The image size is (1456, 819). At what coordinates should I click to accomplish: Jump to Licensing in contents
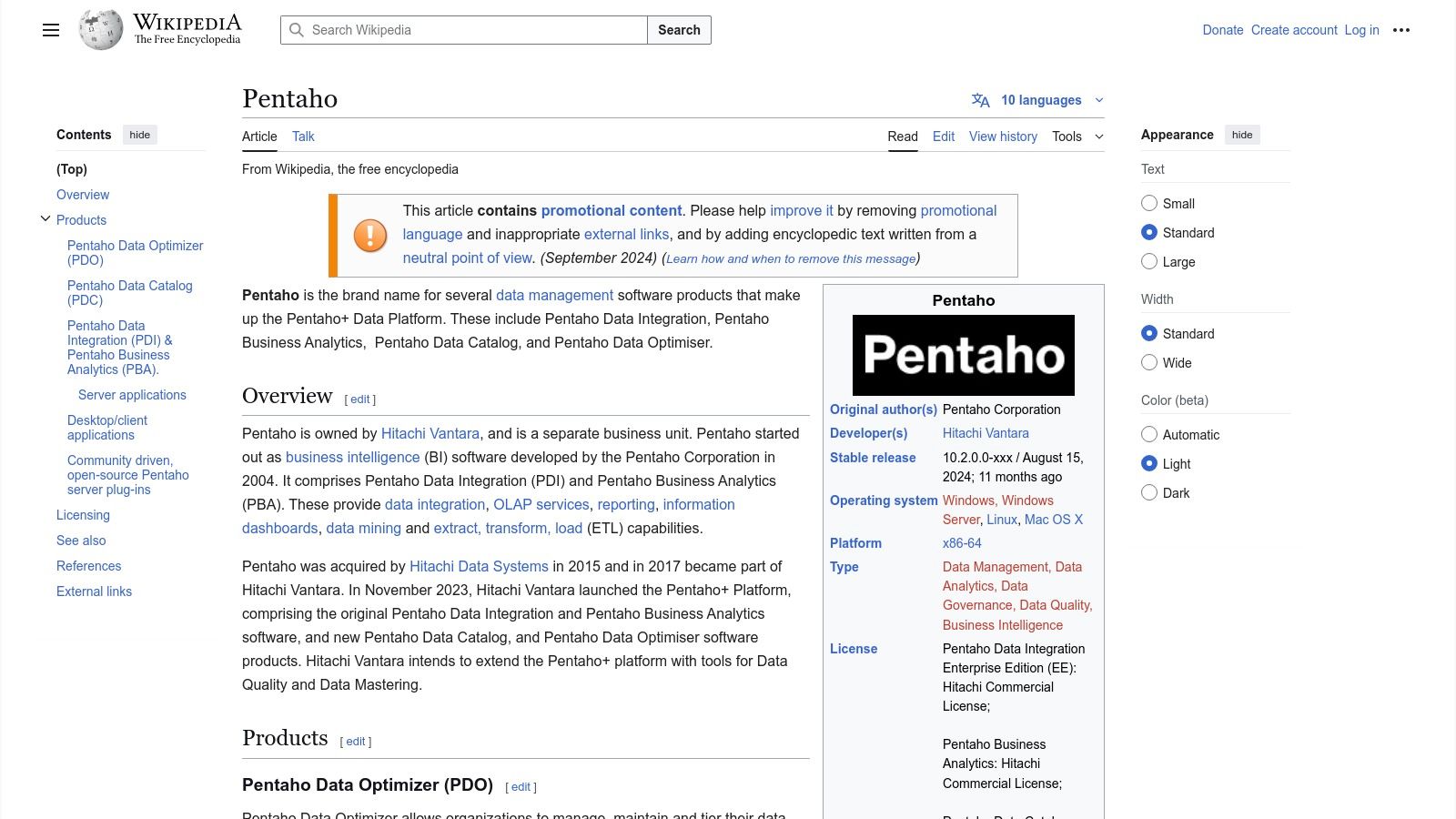pos(83,515)
